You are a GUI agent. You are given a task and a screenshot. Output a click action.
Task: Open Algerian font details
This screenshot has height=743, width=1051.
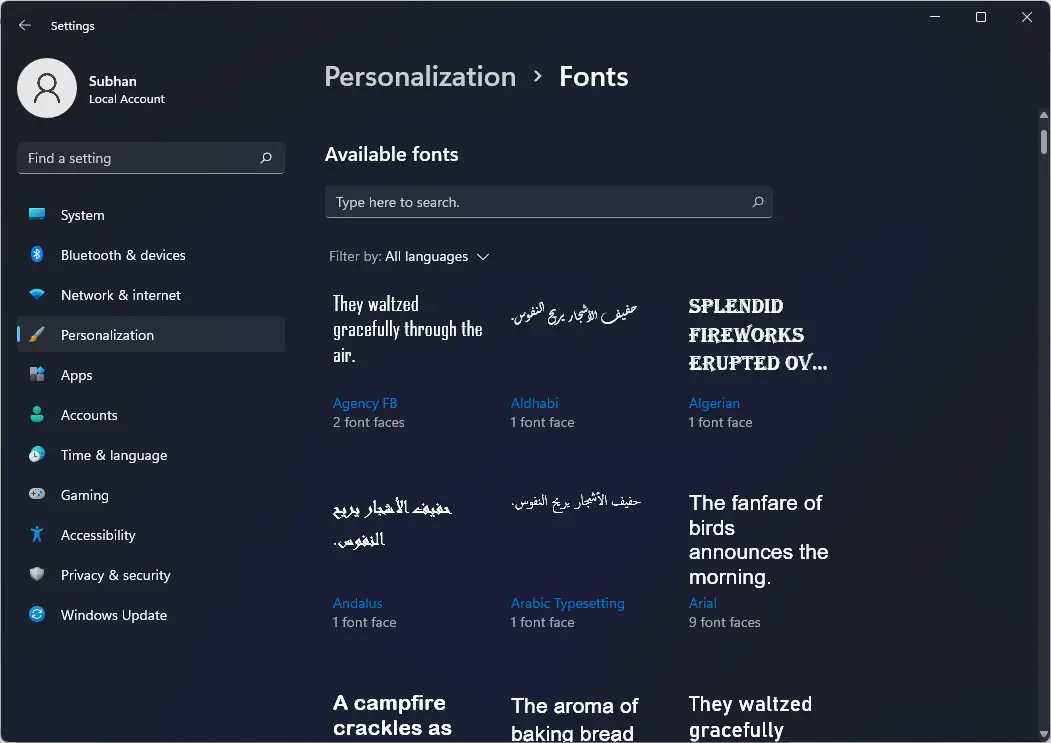coord(714,403)
